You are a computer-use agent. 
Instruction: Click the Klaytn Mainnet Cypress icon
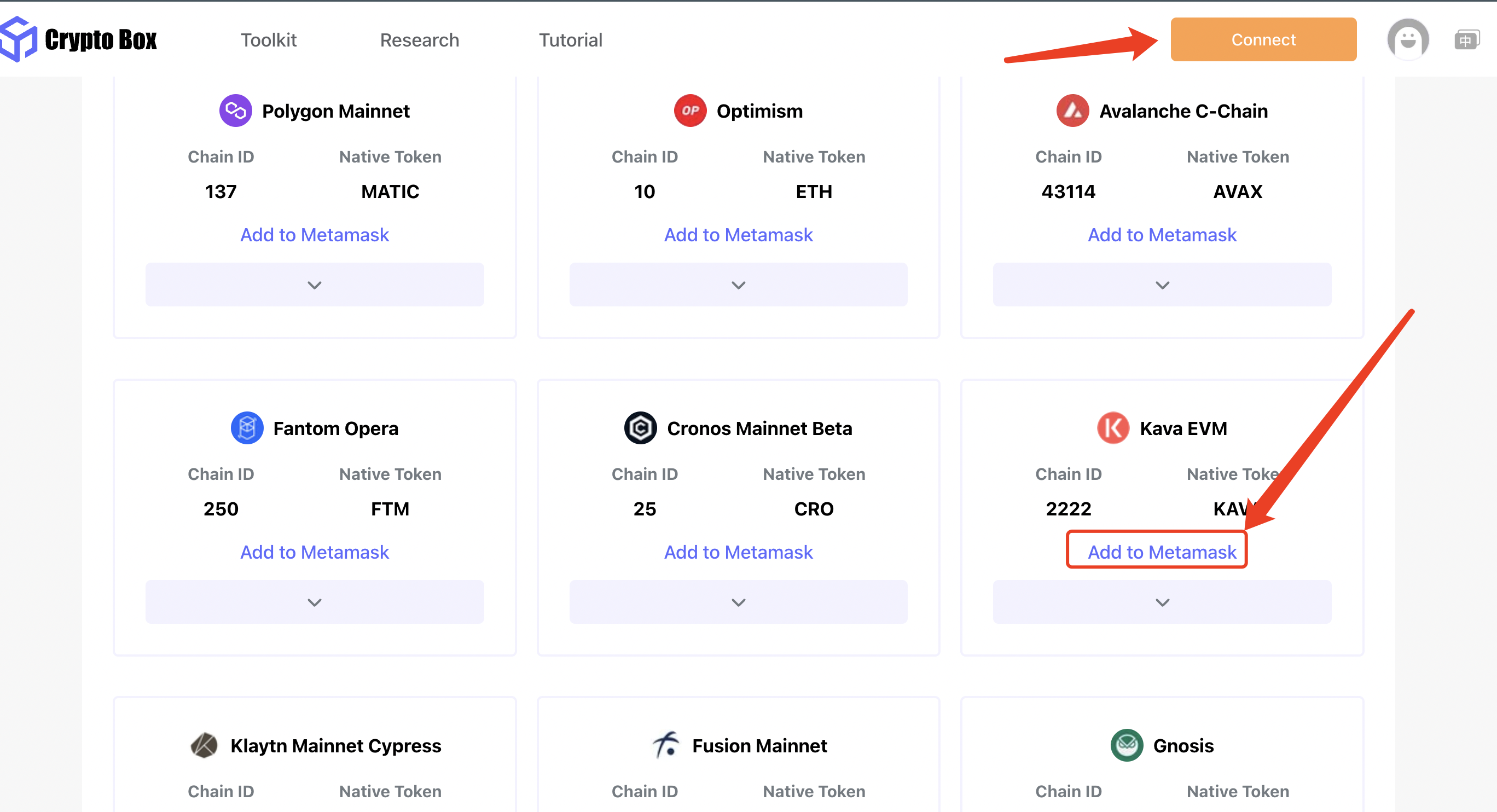204,745
